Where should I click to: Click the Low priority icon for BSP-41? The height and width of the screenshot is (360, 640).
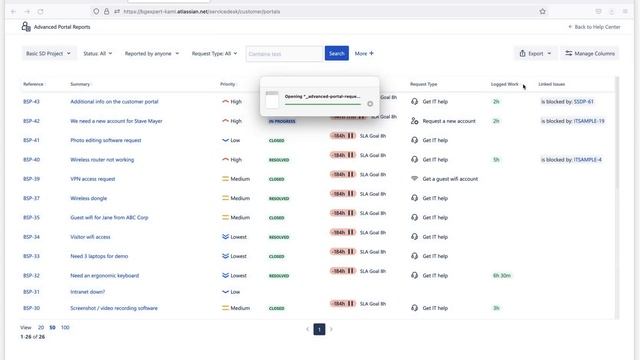[x=225, y=140]
